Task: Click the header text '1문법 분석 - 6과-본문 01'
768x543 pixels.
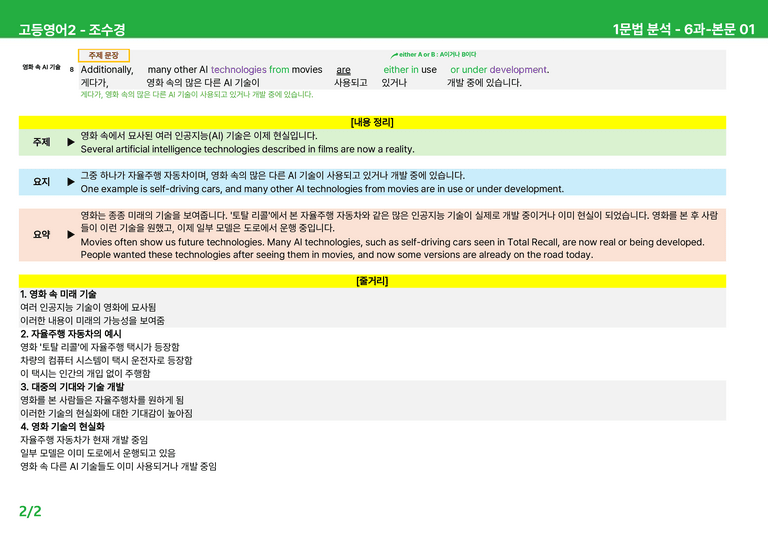Action: pos(684,29)
